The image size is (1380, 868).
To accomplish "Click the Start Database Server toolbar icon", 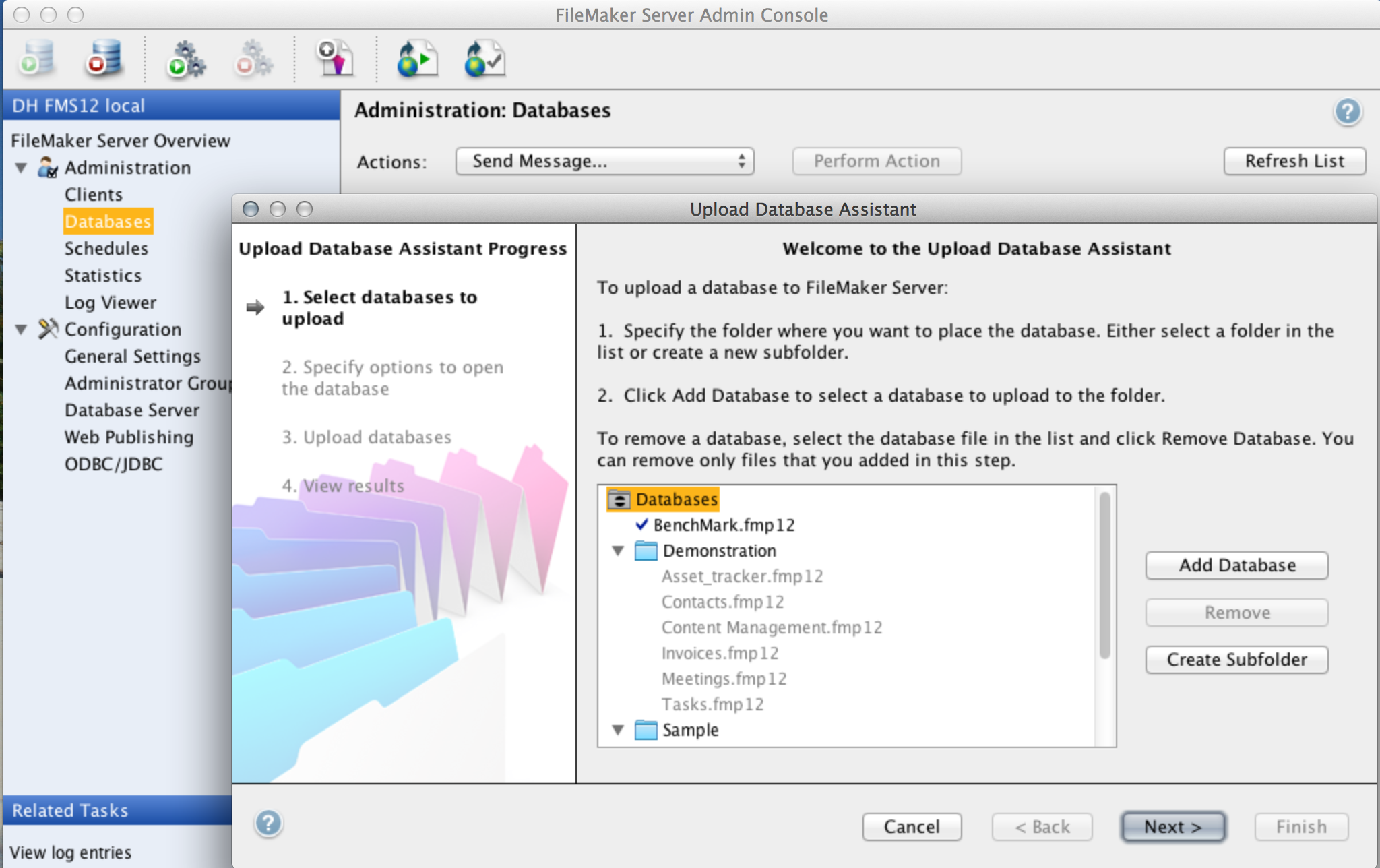I will [x=36, y=58].
